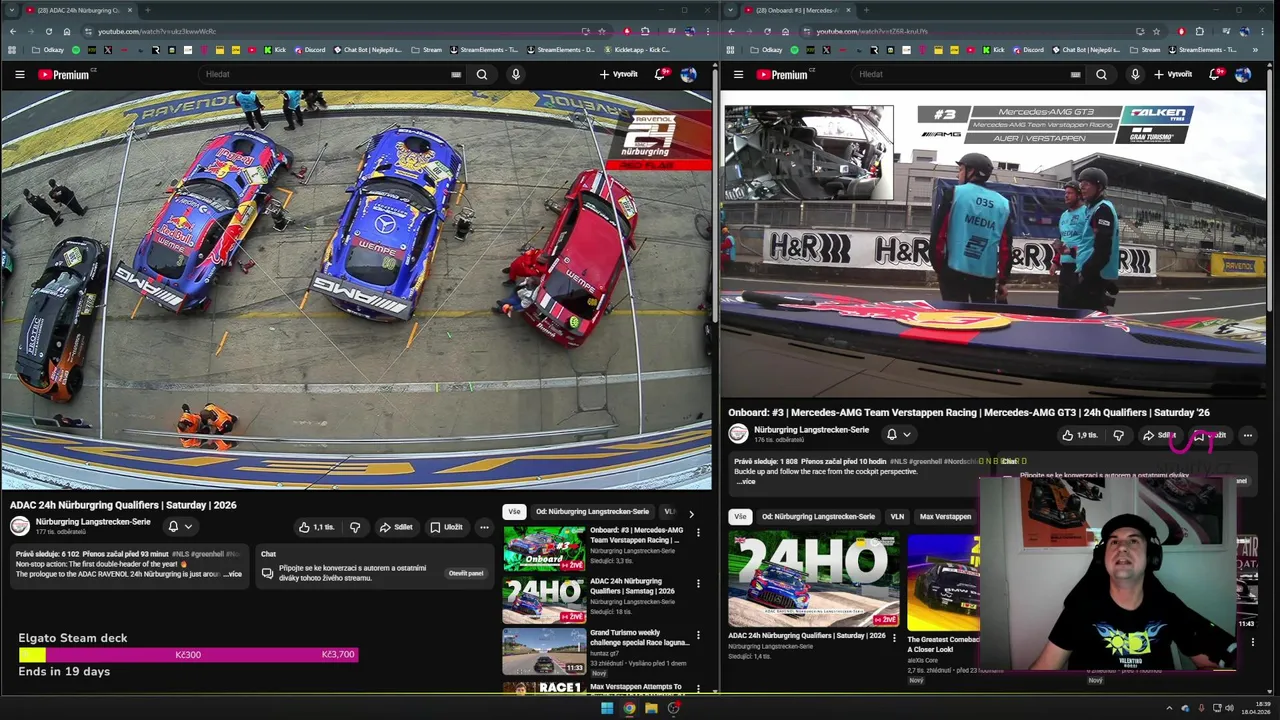Screen dimensions: 1280x720
Task: Open Chrome three-dot menu in right window
Action: click(1262, 31)
